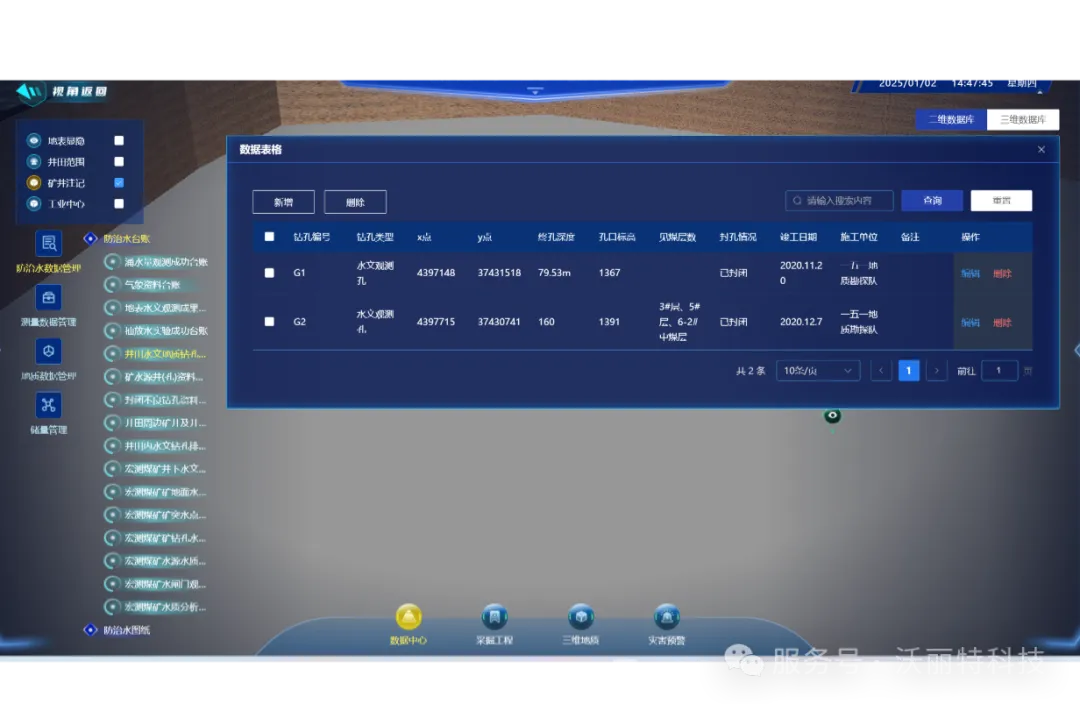Open the 测量数据管理 briefcase icon

[48, 298]
